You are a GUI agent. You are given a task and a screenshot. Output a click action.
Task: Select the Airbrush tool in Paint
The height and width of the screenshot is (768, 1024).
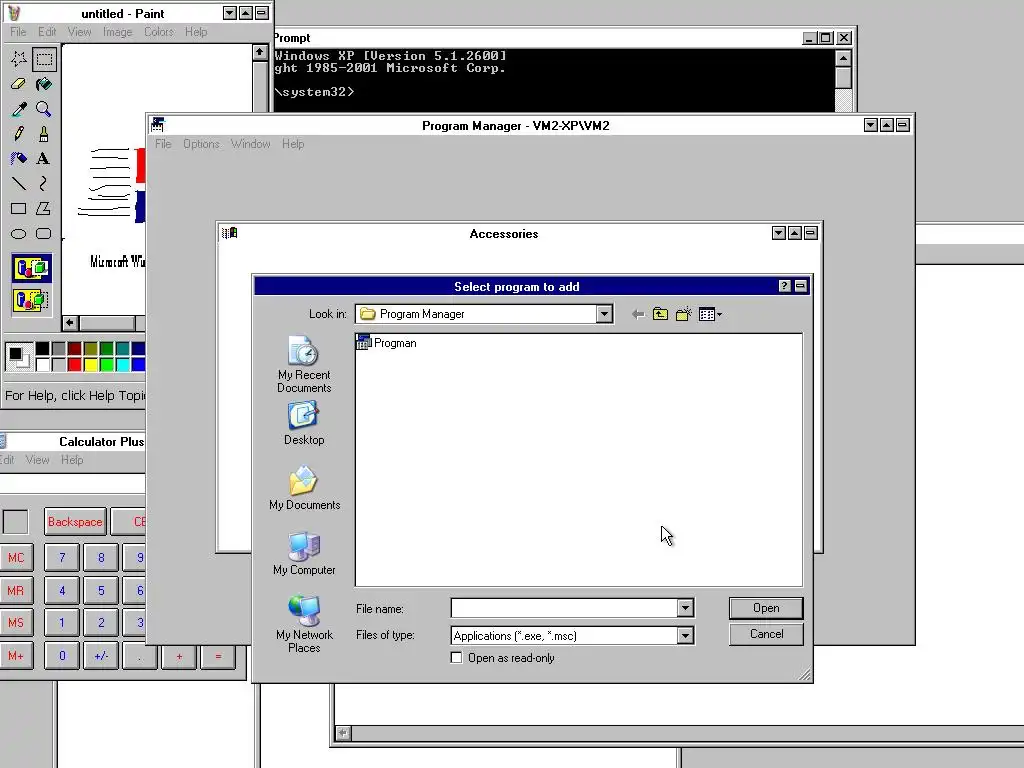coord(18,159)
